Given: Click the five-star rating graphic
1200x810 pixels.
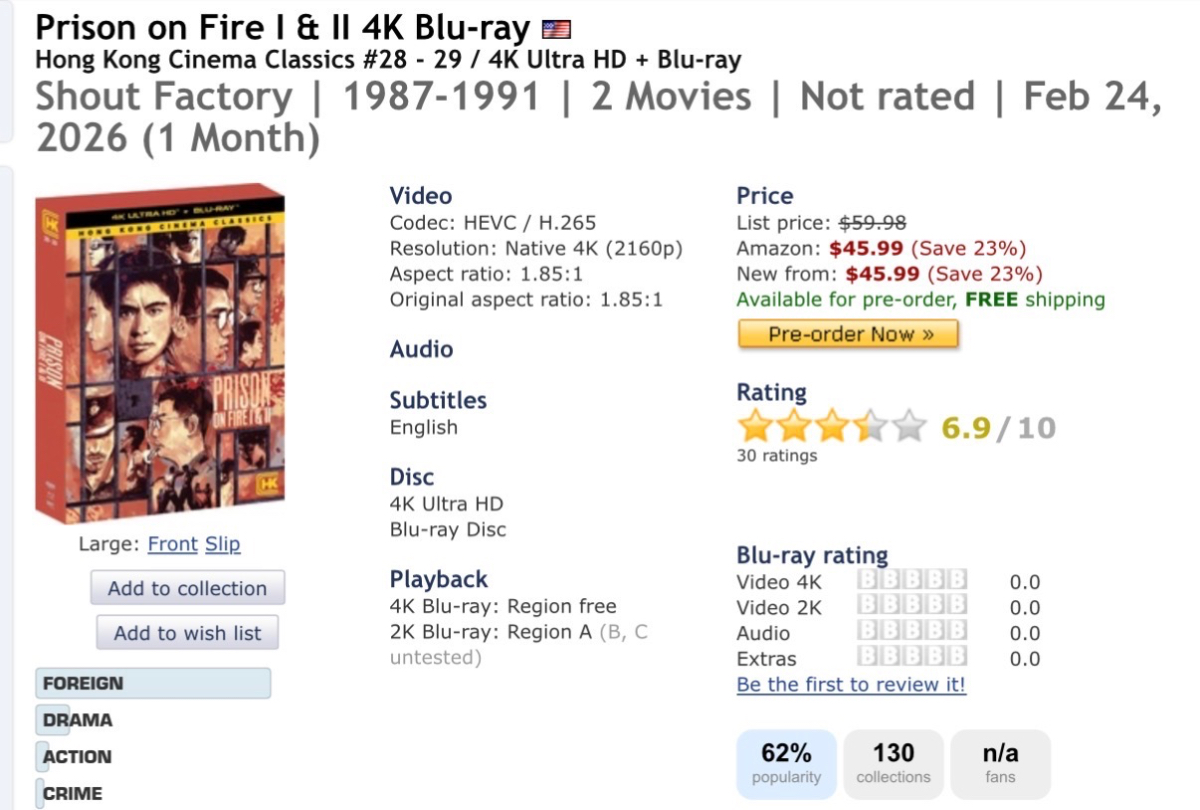Looking at the screenshot, I should [x=832, y=428].
